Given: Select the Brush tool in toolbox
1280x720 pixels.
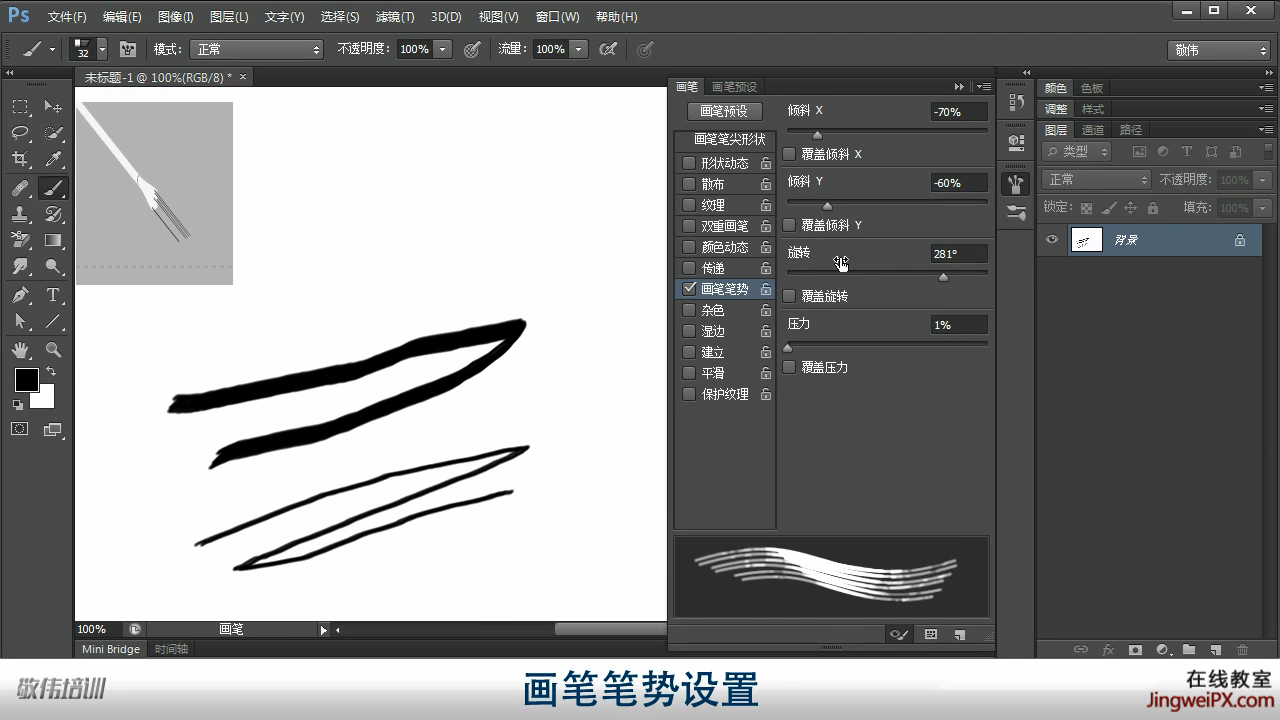Looking at the screenshot, I should coord(53,187).
